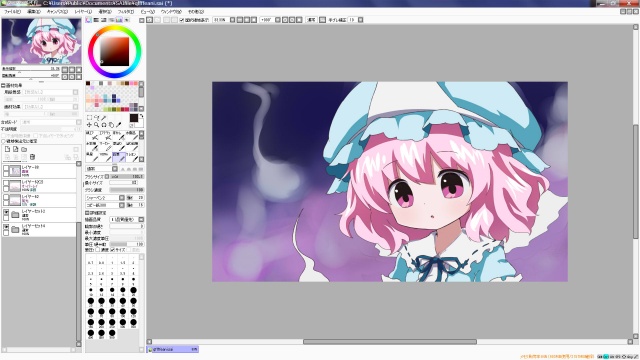This screenshot has width=640, height=360.
Task: Select the hand pan tool
Action: pyautogui.click(x=111, y=124)
